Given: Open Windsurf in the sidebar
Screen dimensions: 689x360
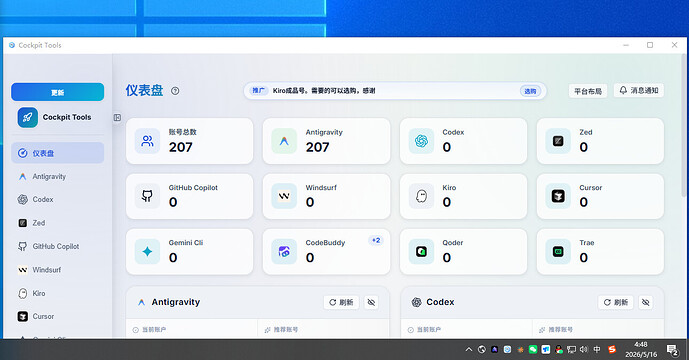Looking at the screenshot, I should point(58,269).
